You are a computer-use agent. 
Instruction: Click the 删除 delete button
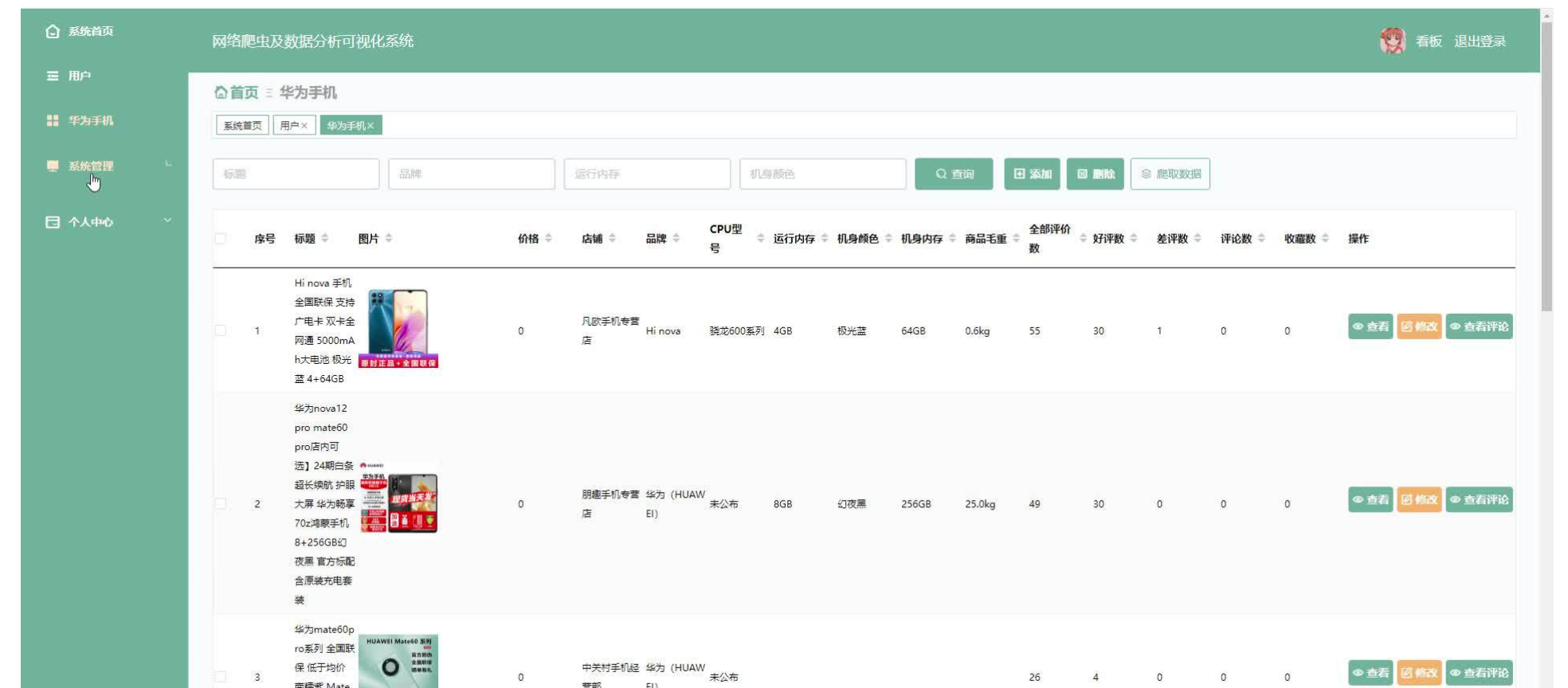coord(1096,174)
